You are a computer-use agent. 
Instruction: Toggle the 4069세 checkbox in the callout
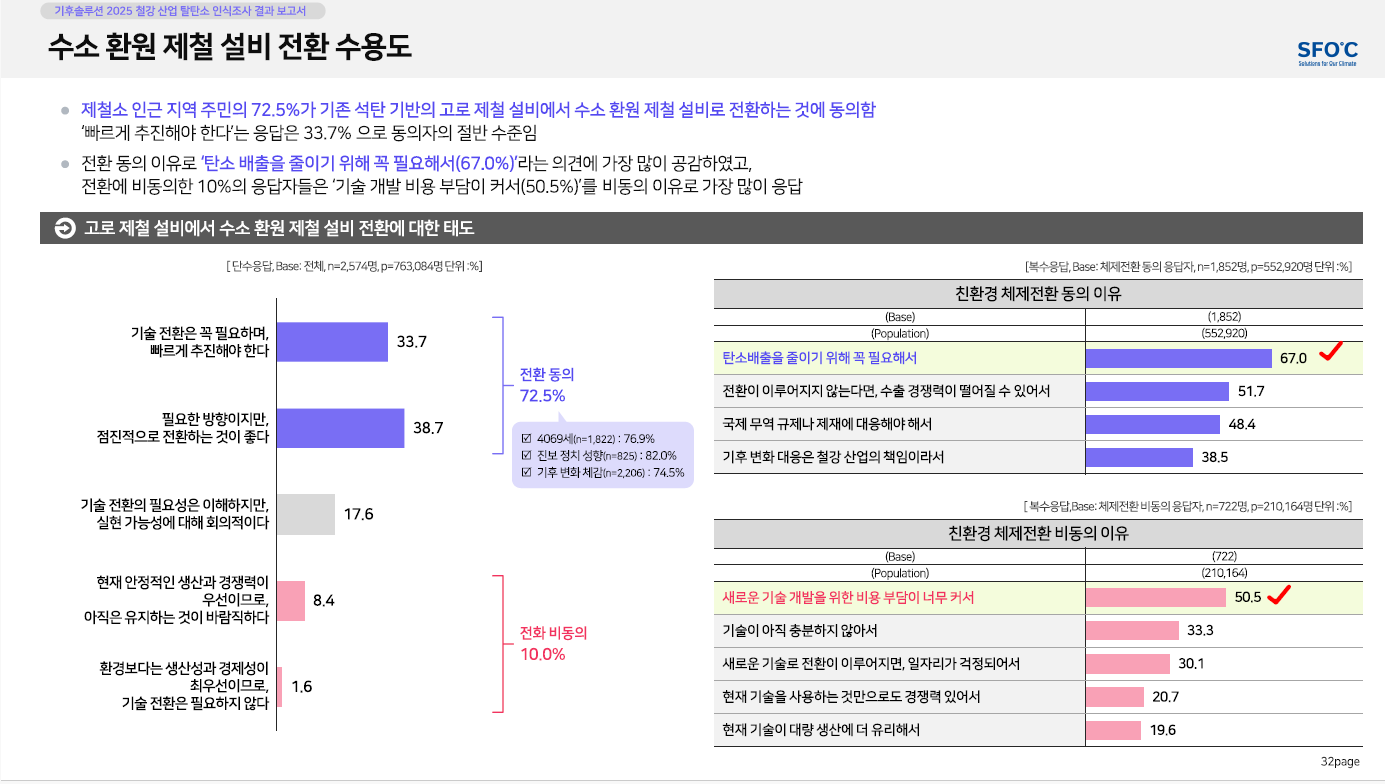[527, 438]
